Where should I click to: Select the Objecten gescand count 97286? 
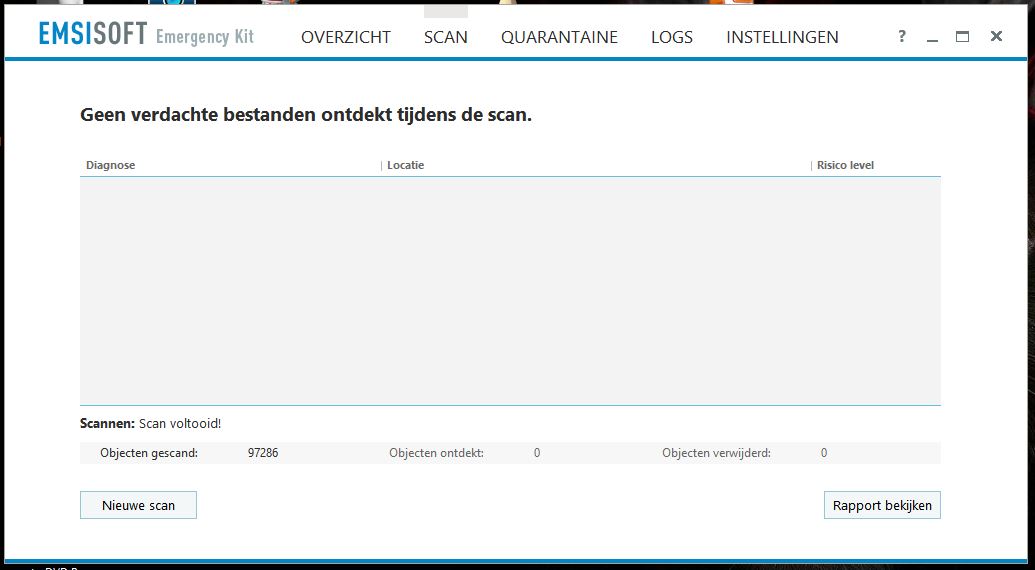(263, 453)
